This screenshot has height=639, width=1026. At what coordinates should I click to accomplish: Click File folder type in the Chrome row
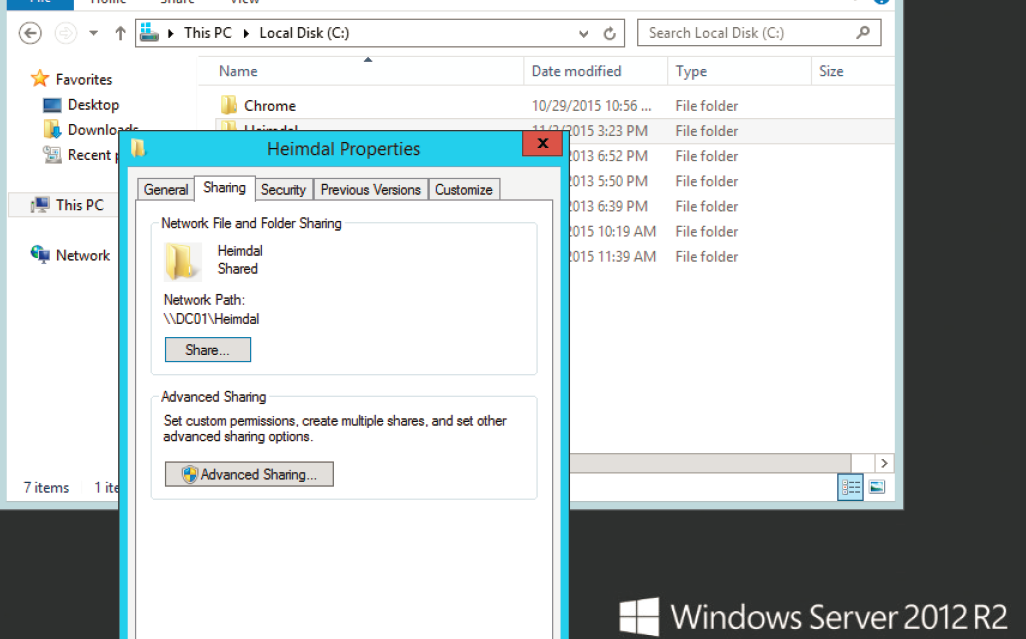tap(707, 105)
